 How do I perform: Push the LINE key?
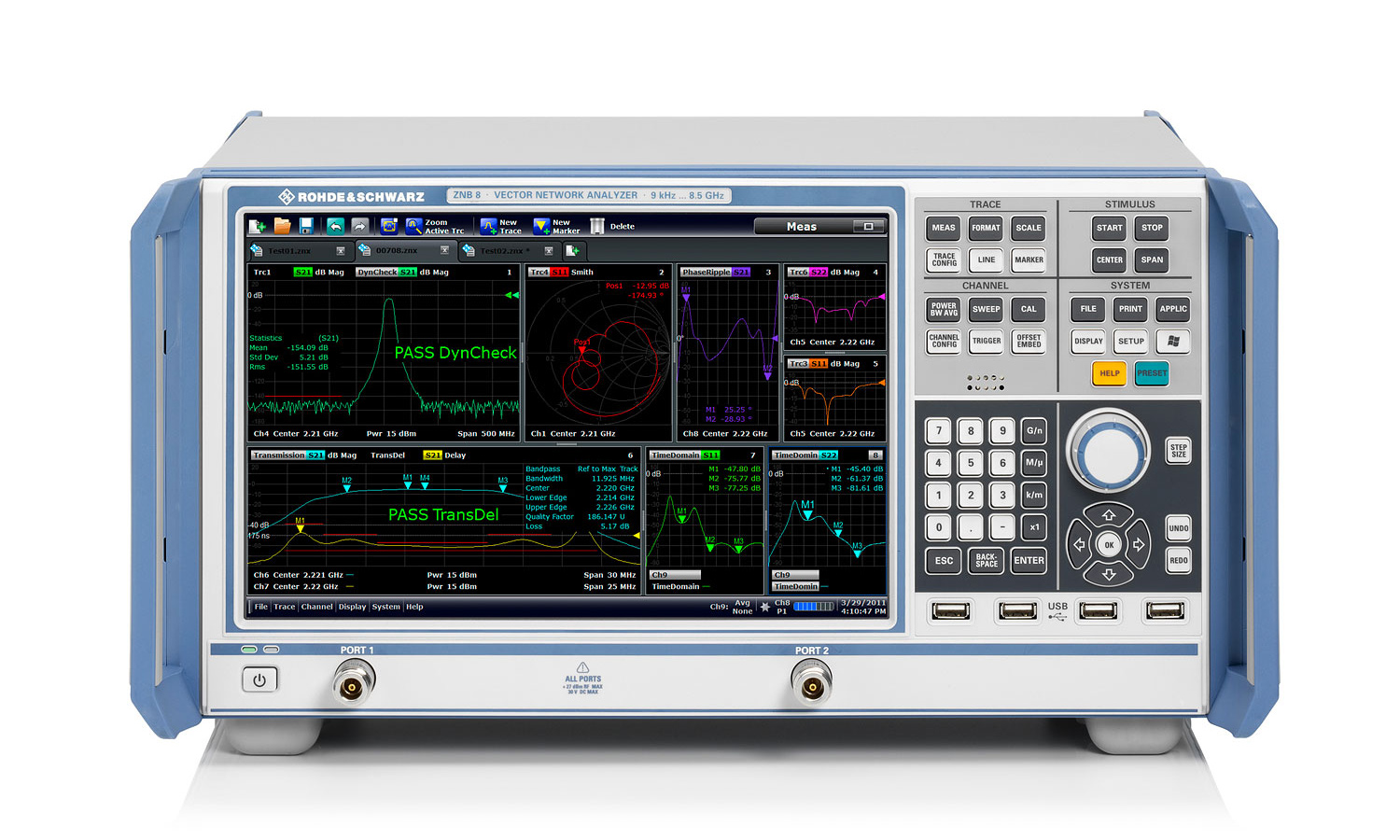pos(986,260)
